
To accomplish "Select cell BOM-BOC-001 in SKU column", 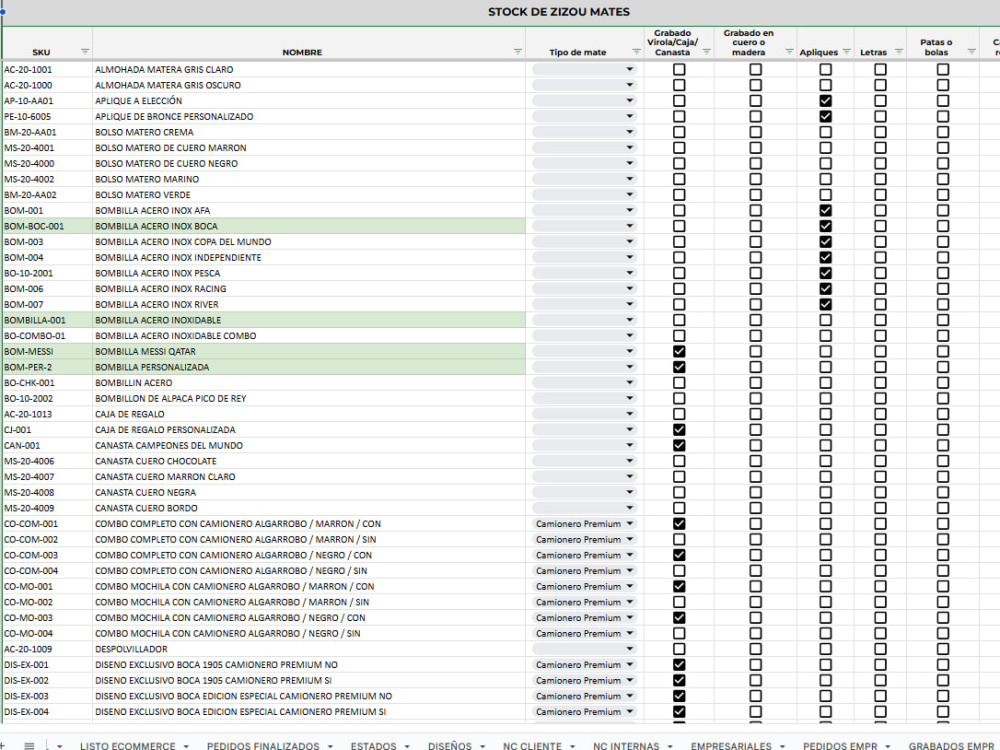I will point(47,226).
